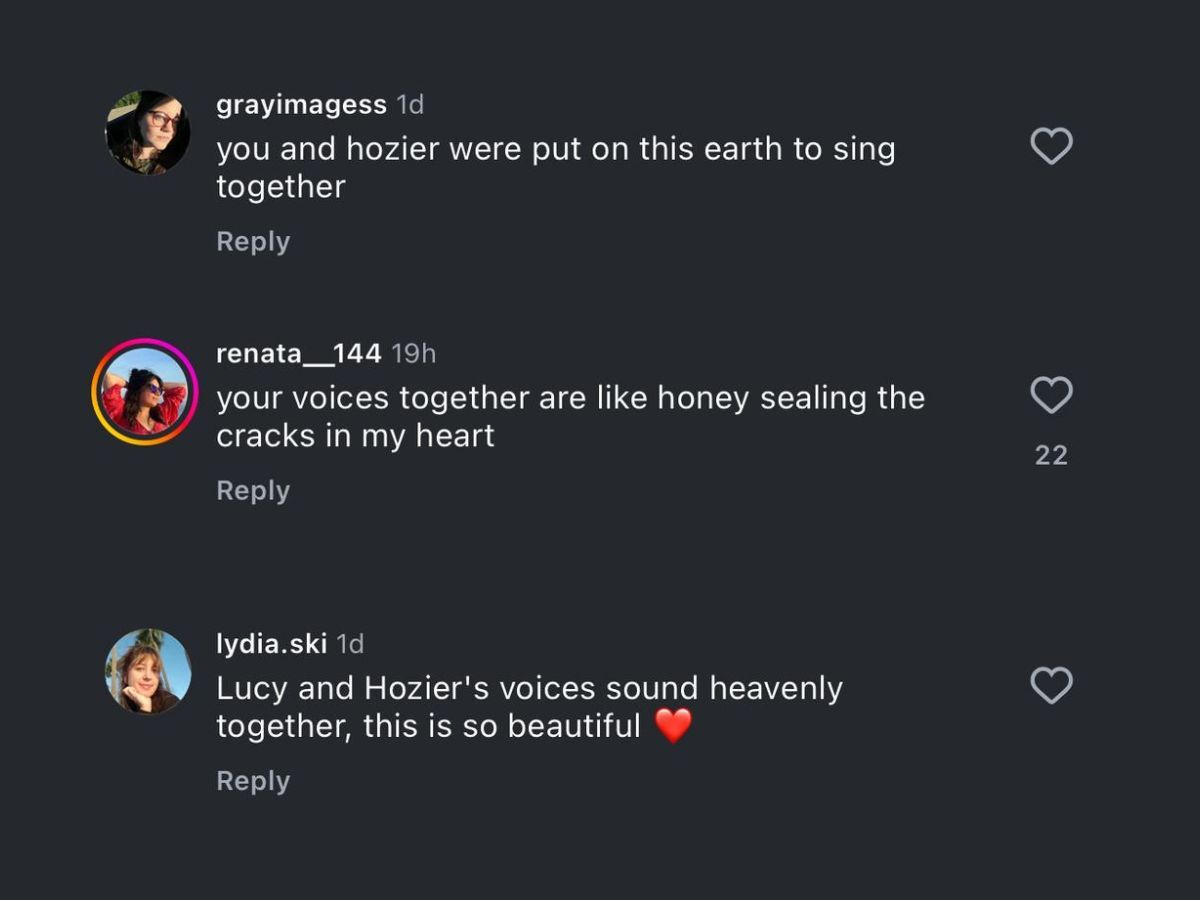
Task: Visit the renata__144 username link
Action: tap(298, 353)
